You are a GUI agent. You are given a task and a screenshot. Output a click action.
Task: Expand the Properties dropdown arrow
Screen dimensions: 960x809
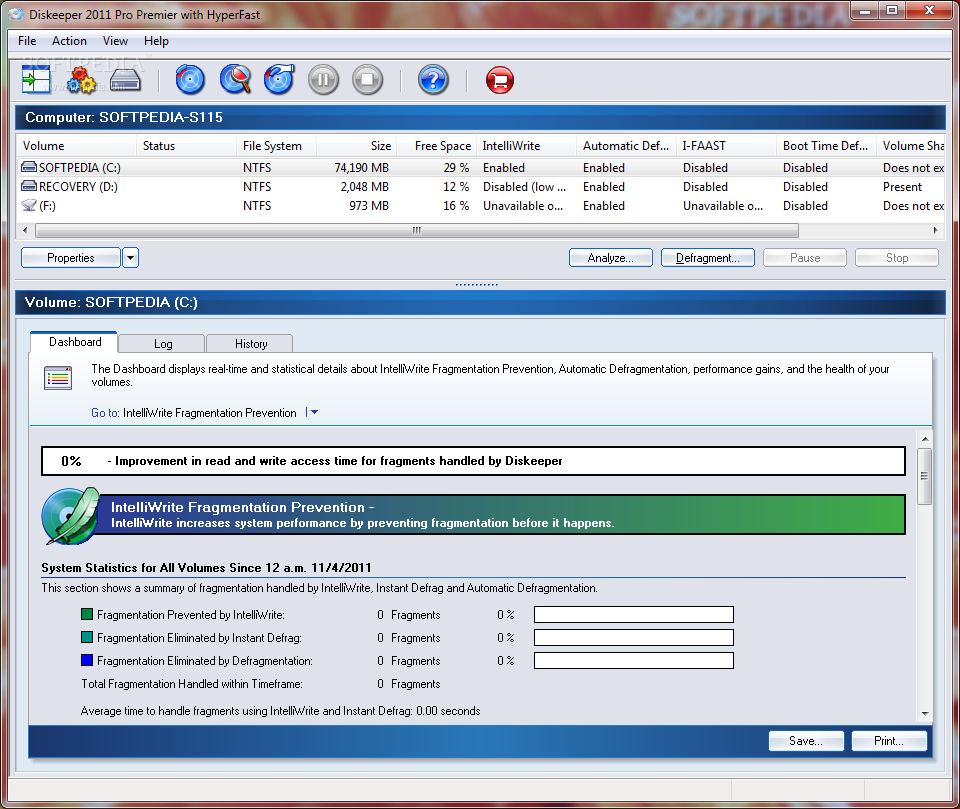130,258
